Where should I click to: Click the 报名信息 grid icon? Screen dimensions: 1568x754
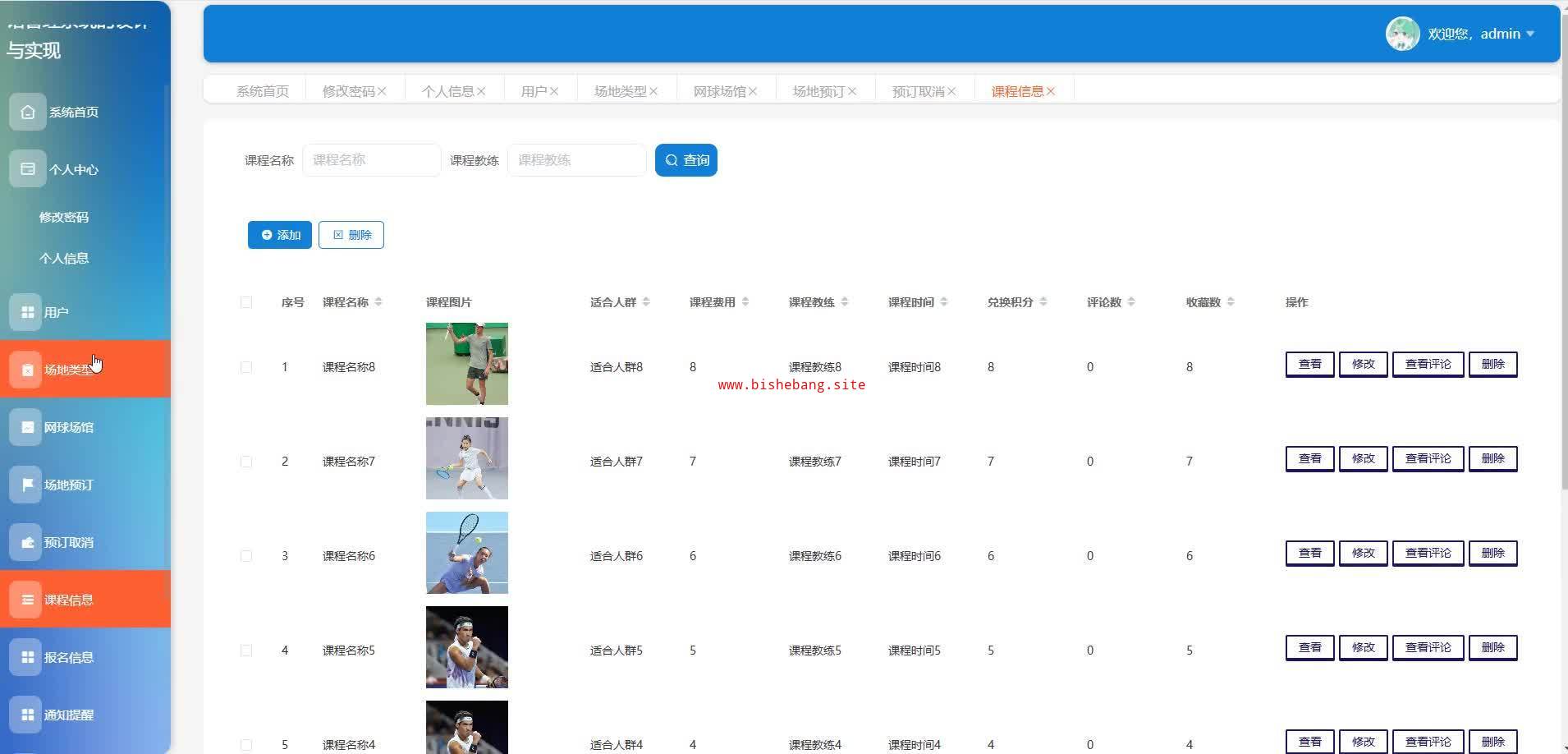[27, 657]
